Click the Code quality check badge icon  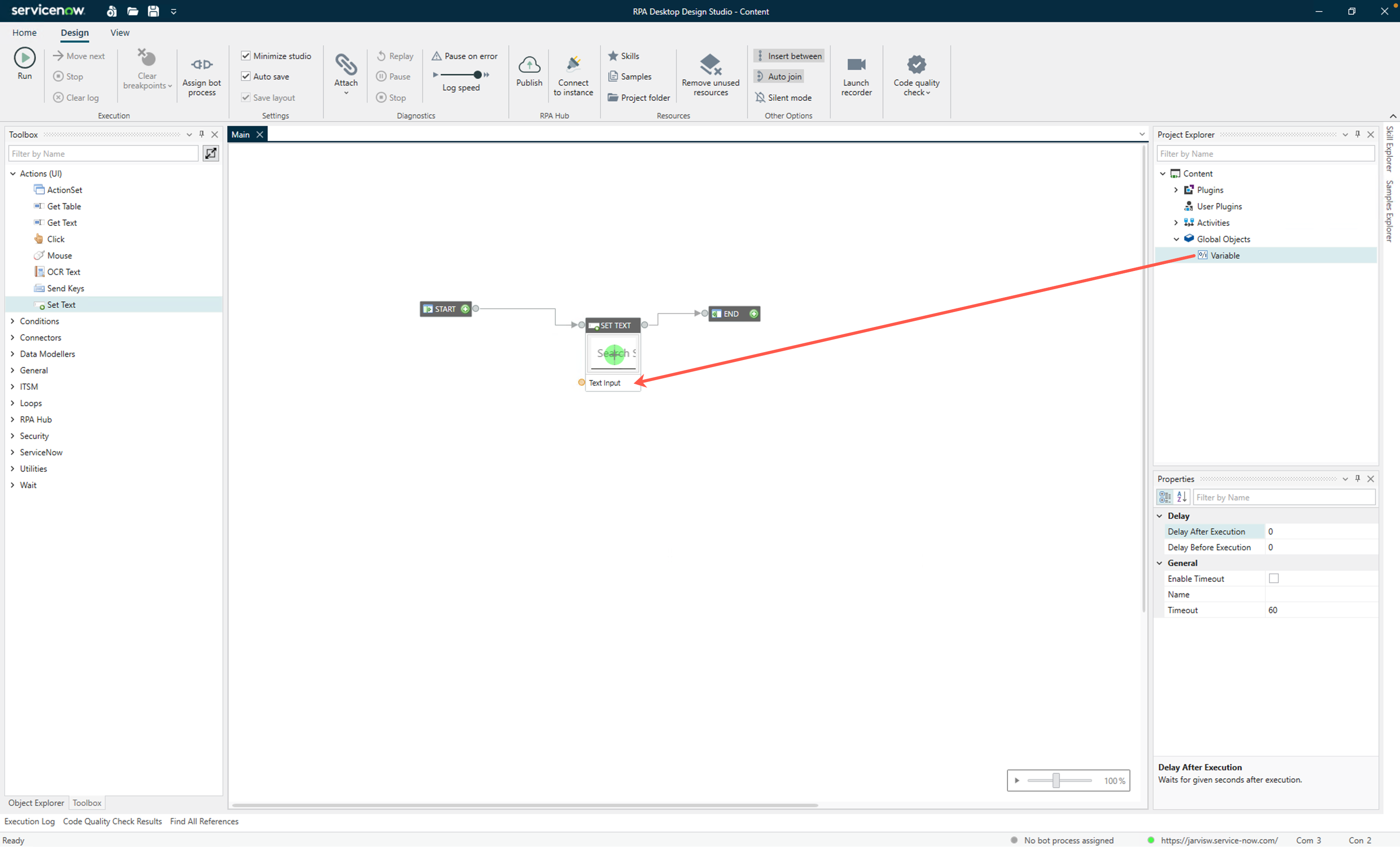[x=917, y=64]
